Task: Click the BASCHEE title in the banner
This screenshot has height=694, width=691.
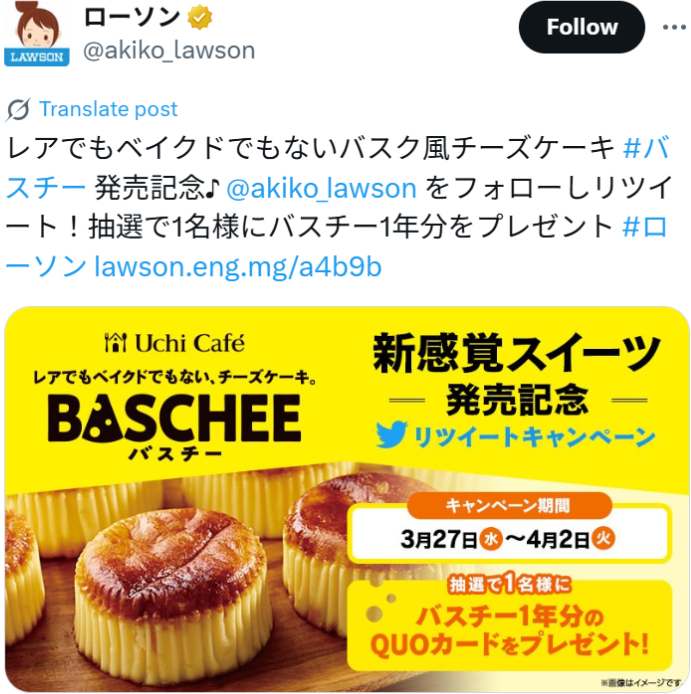Action: [x=174, y=418]
